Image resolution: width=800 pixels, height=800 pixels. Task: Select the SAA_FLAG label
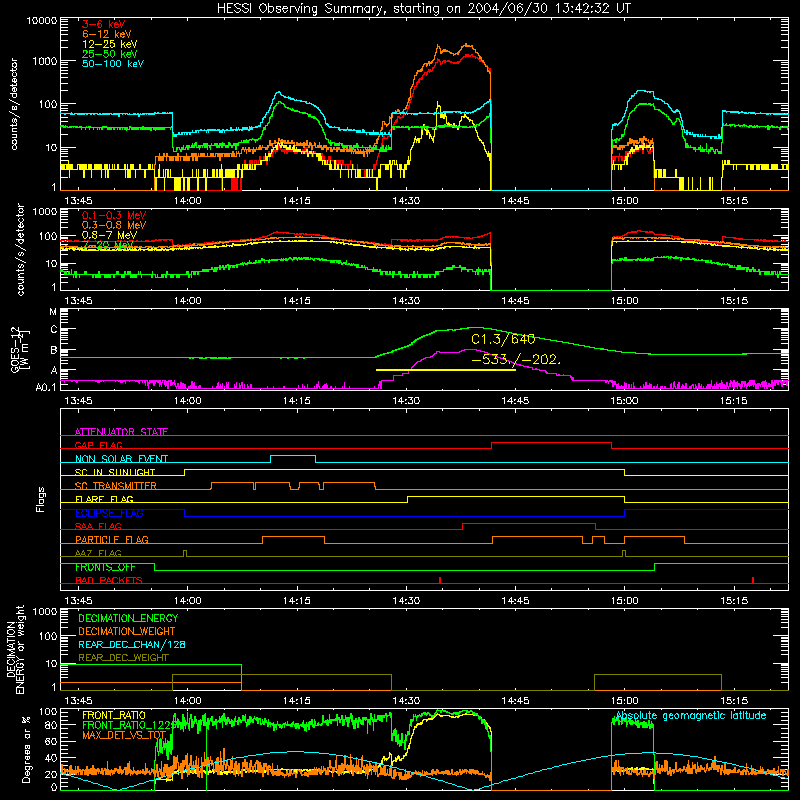click(98, 526)
